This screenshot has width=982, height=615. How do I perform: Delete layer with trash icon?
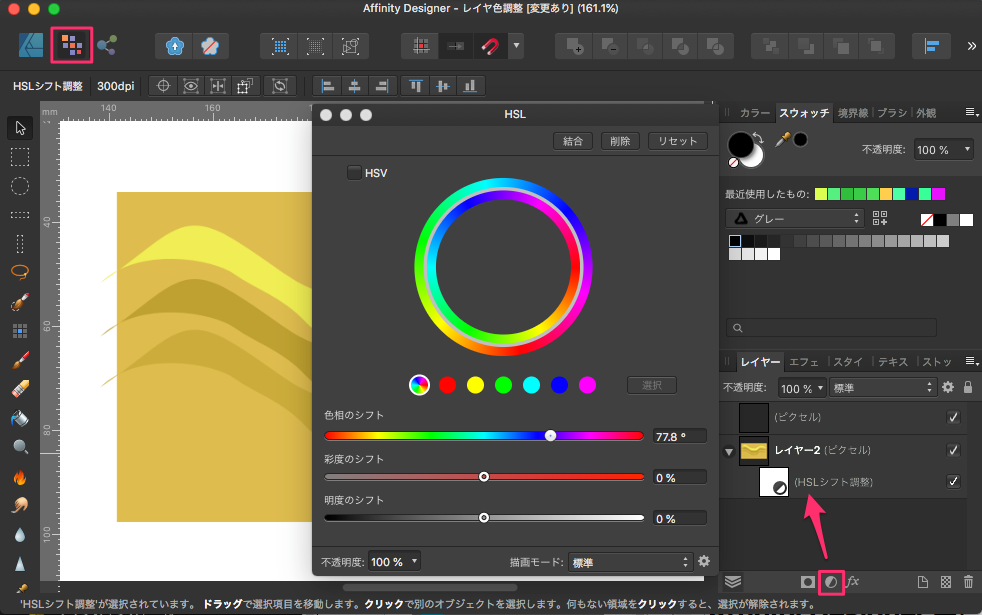[967, 581]
